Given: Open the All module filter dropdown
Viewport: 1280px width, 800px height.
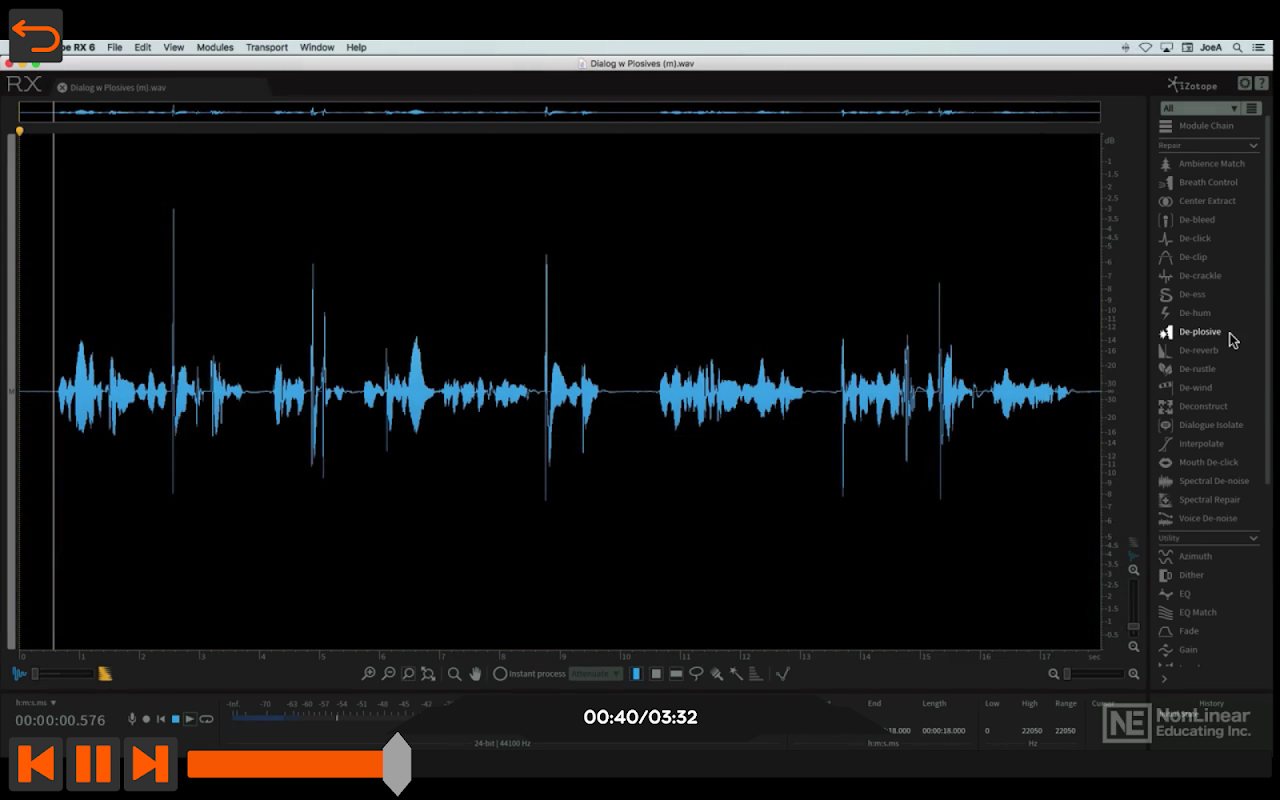Looking at the screenshot, I should pos(1199,108).
